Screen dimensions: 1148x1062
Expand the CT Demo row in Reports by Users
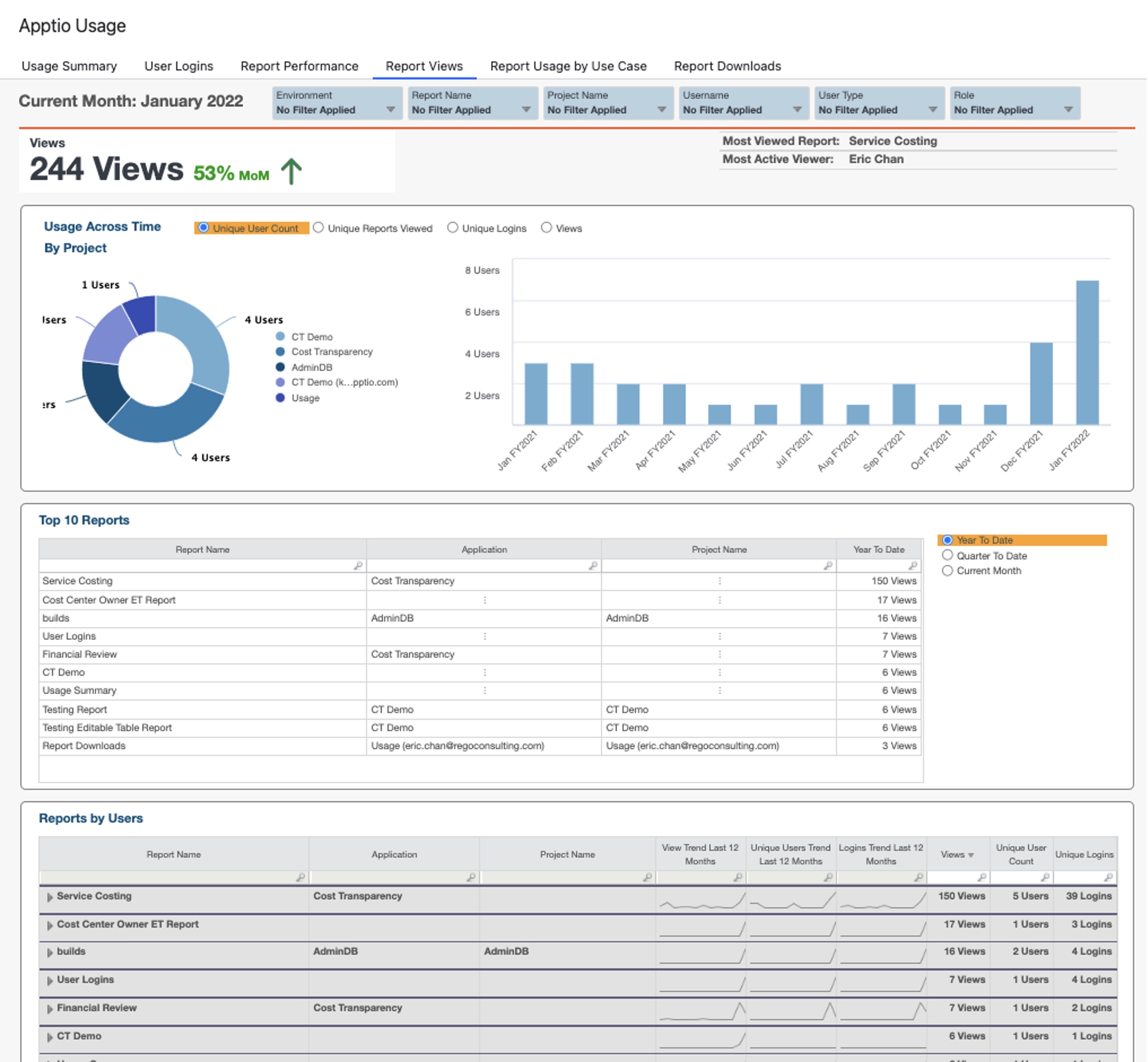(50, 1037)
